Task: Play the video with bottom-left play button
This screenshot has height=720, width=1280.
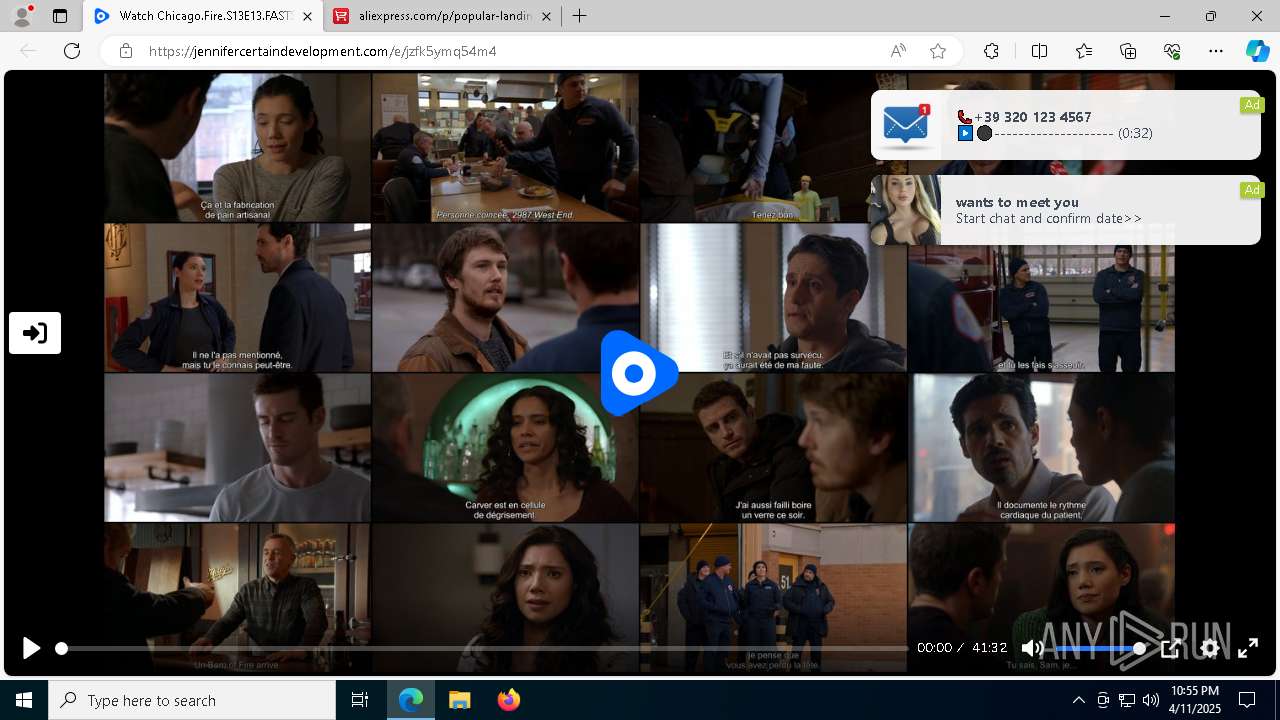Action: tap(31, 648)
